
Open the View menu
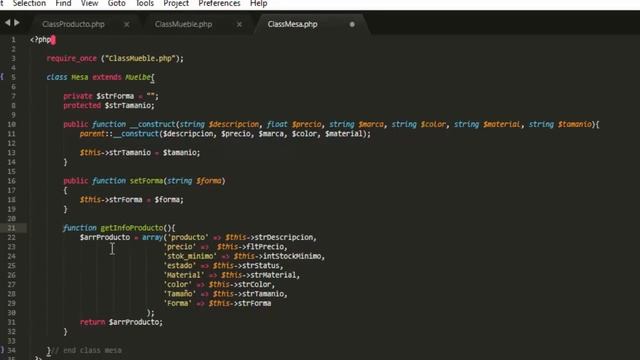point(89,4)
